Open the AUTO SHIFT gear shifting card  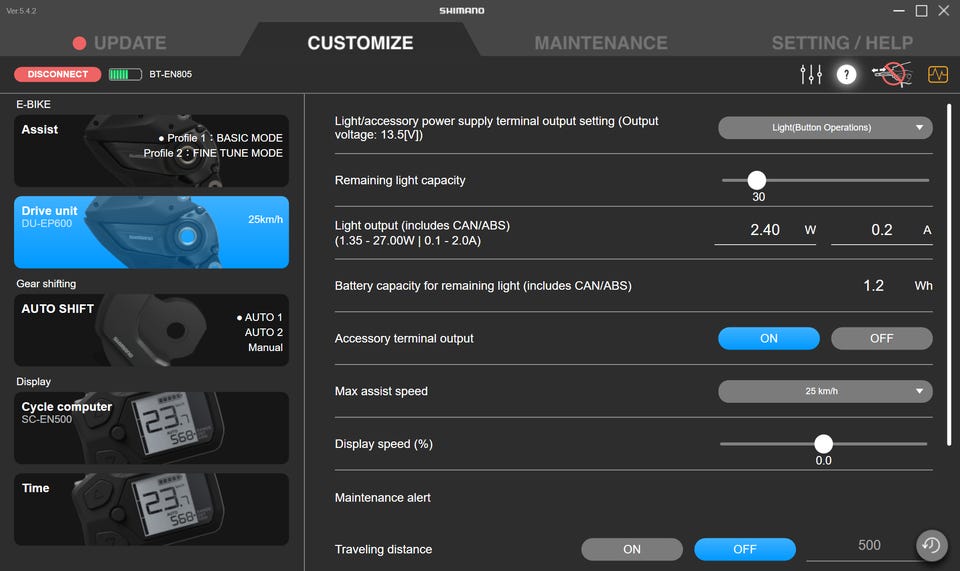[151, 330]
